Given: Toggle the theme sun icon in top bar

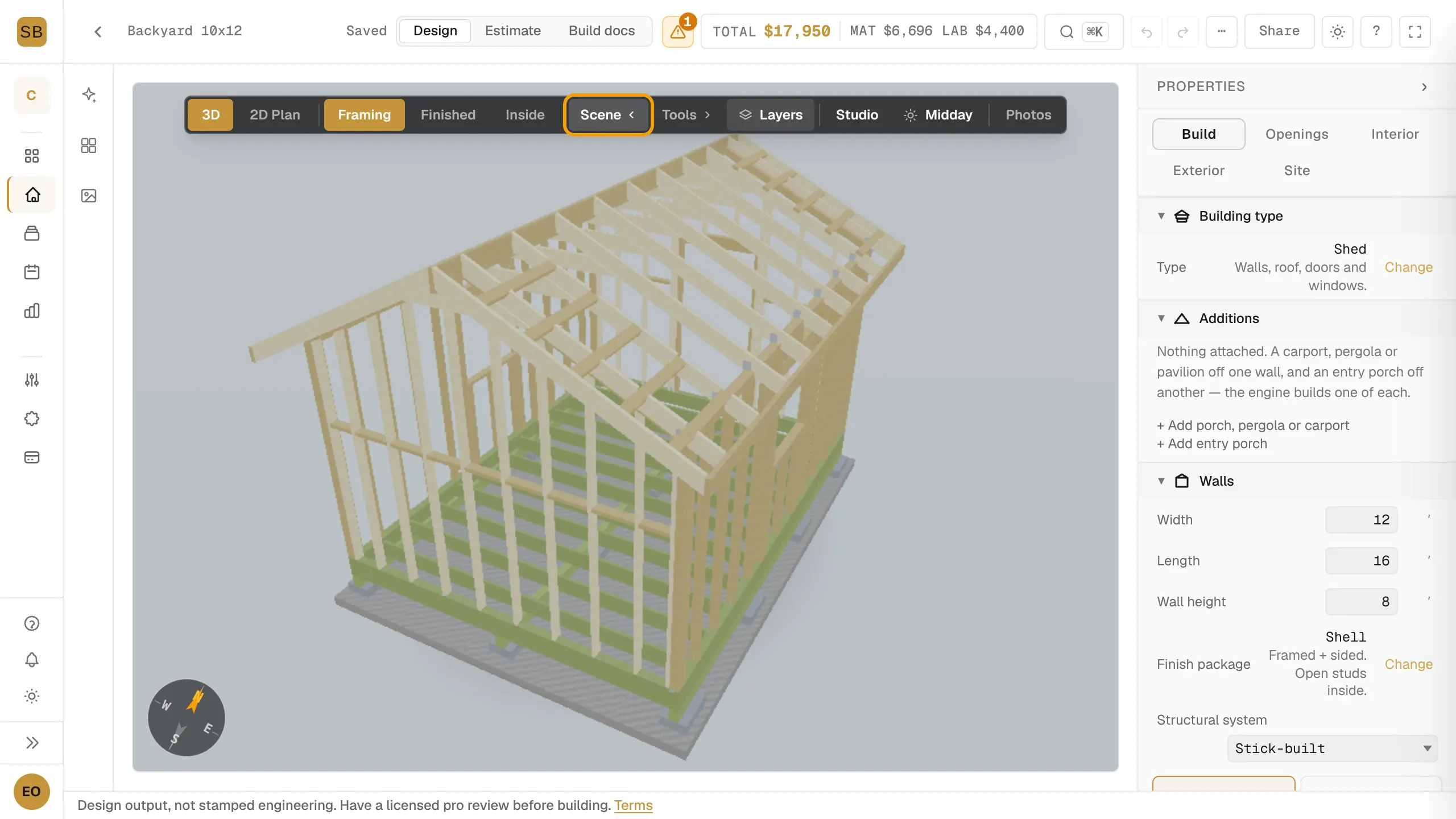Looking at the screenshot, I should pos(1338,31).
